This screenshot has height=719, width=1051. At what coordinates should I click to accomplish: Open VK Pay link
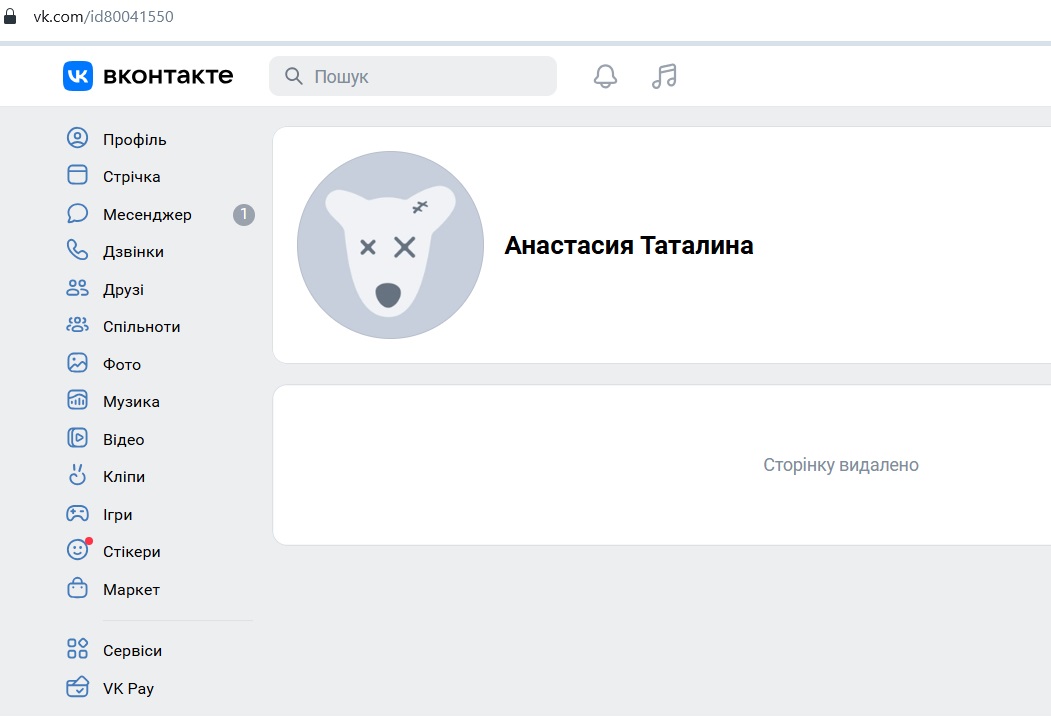128,688
